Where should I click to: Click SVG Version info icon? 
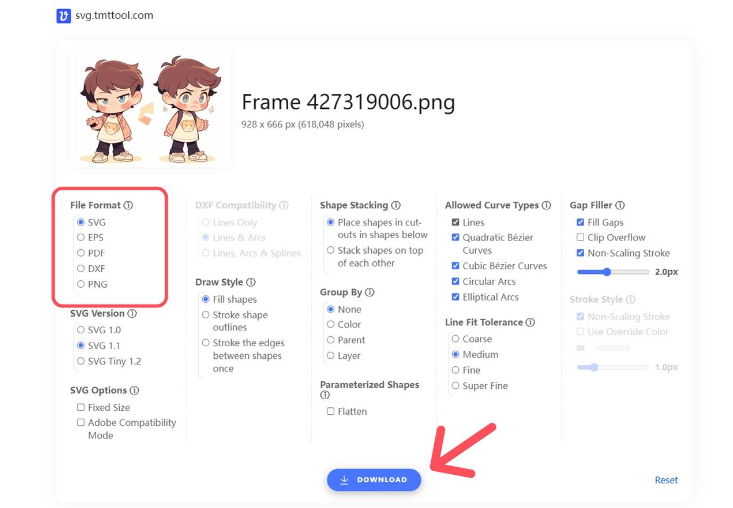click(132, 313)
